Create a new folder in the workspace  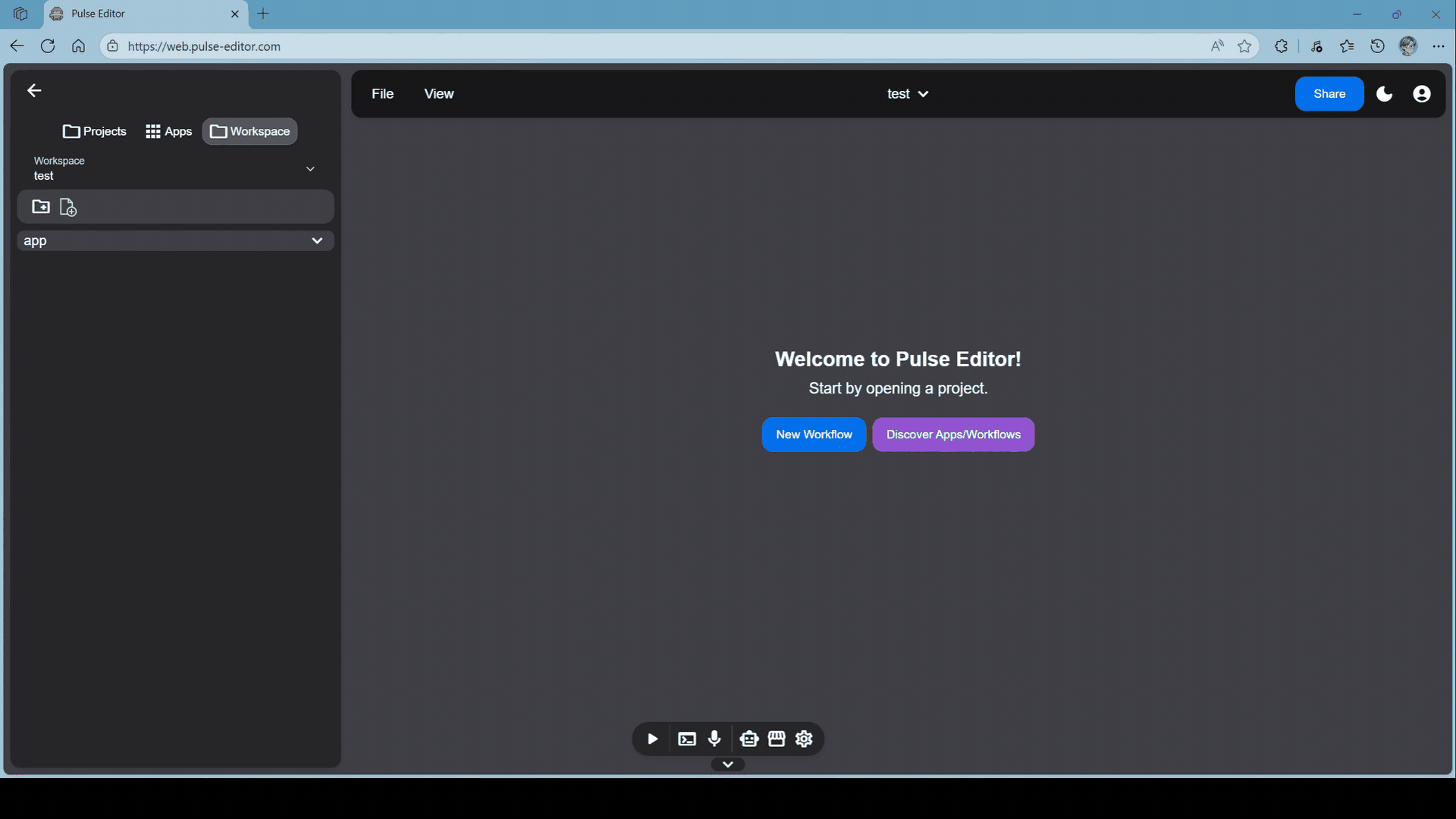[40, 206]
